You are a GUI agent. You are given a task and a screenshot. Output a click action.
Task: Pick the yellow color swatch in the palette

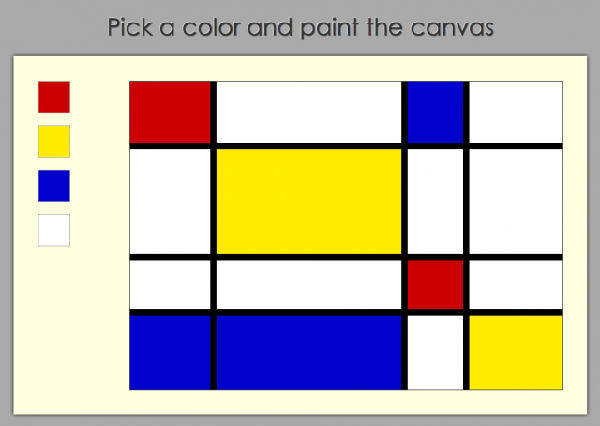click(54, 141)
